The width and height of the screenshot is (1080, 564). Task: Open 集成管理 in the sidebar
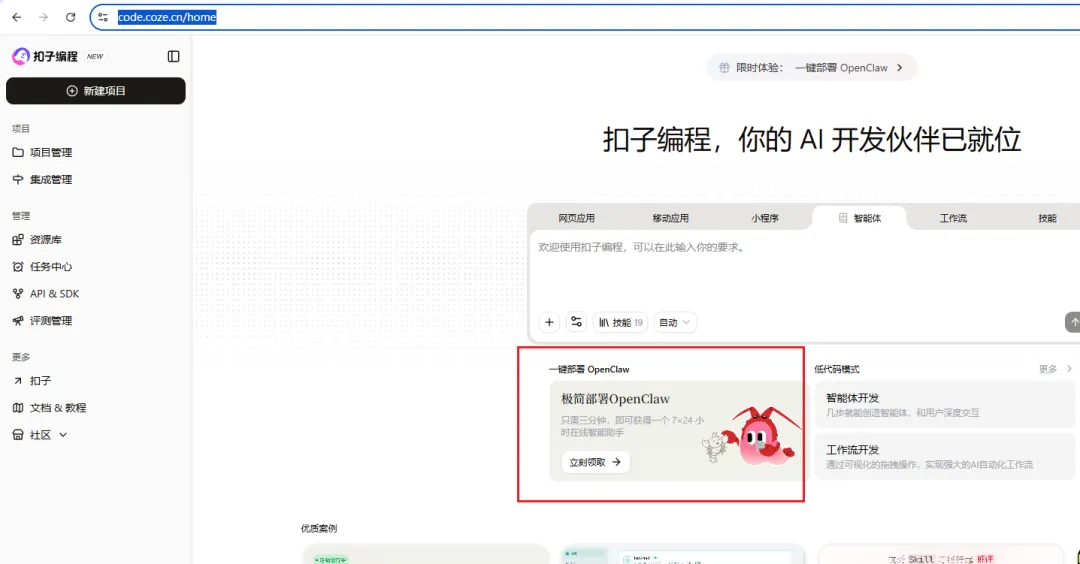click(x=96, y=180)
